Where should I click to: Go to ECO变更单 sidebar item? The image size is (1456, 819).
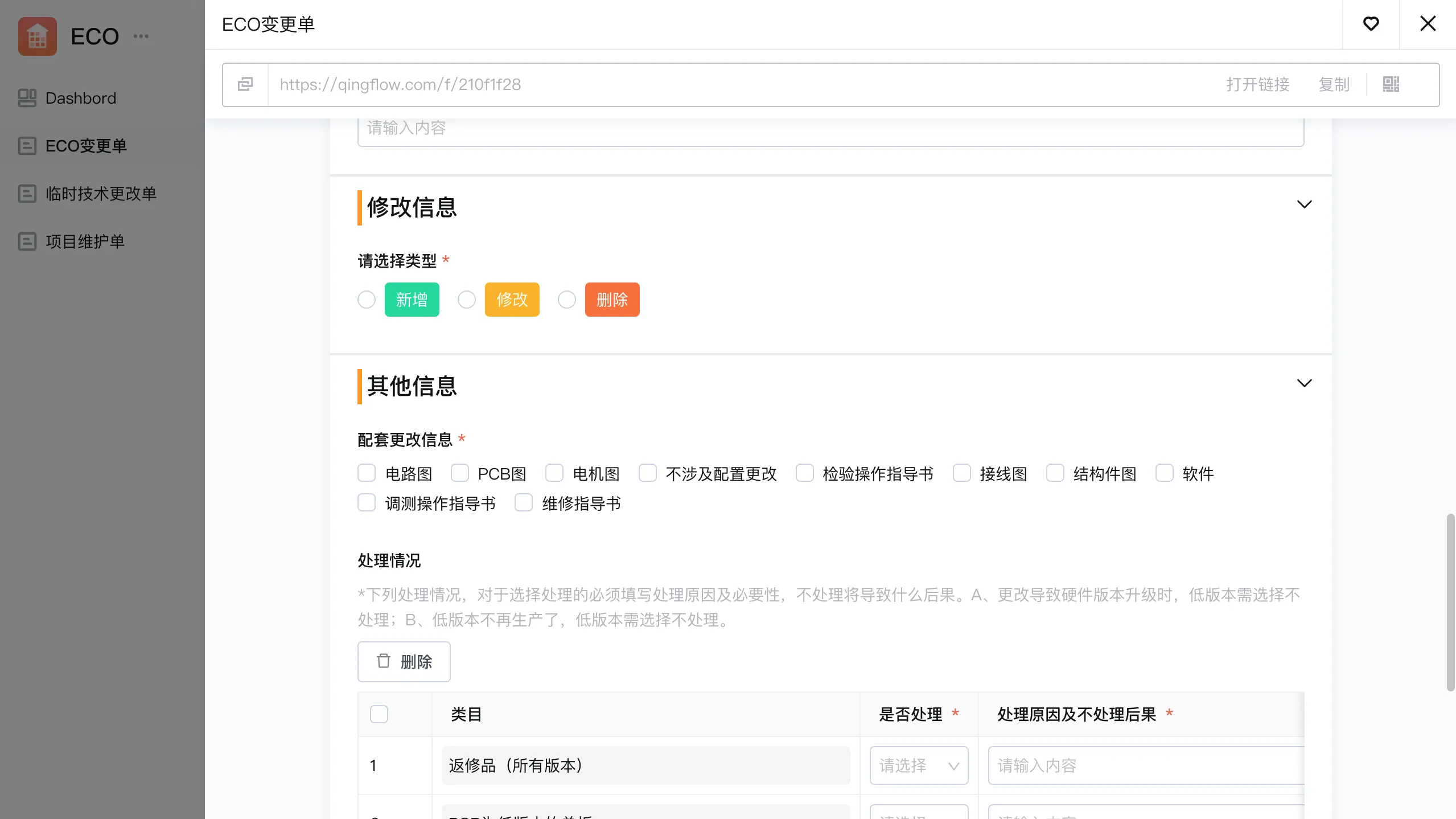[86, 146]
